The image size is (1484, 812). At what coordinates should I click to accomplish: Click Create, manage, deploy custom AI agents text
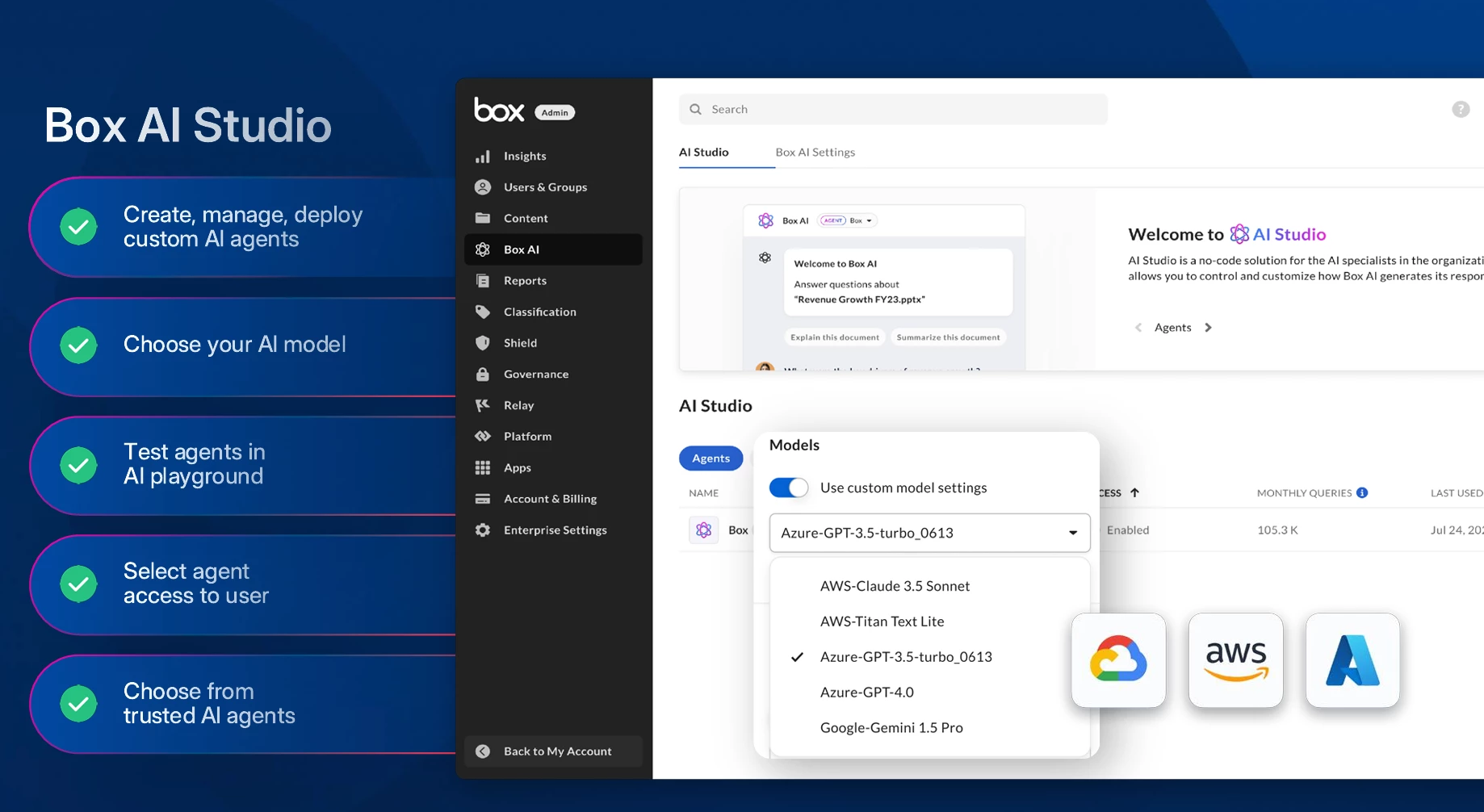click(x=243, y=227)
